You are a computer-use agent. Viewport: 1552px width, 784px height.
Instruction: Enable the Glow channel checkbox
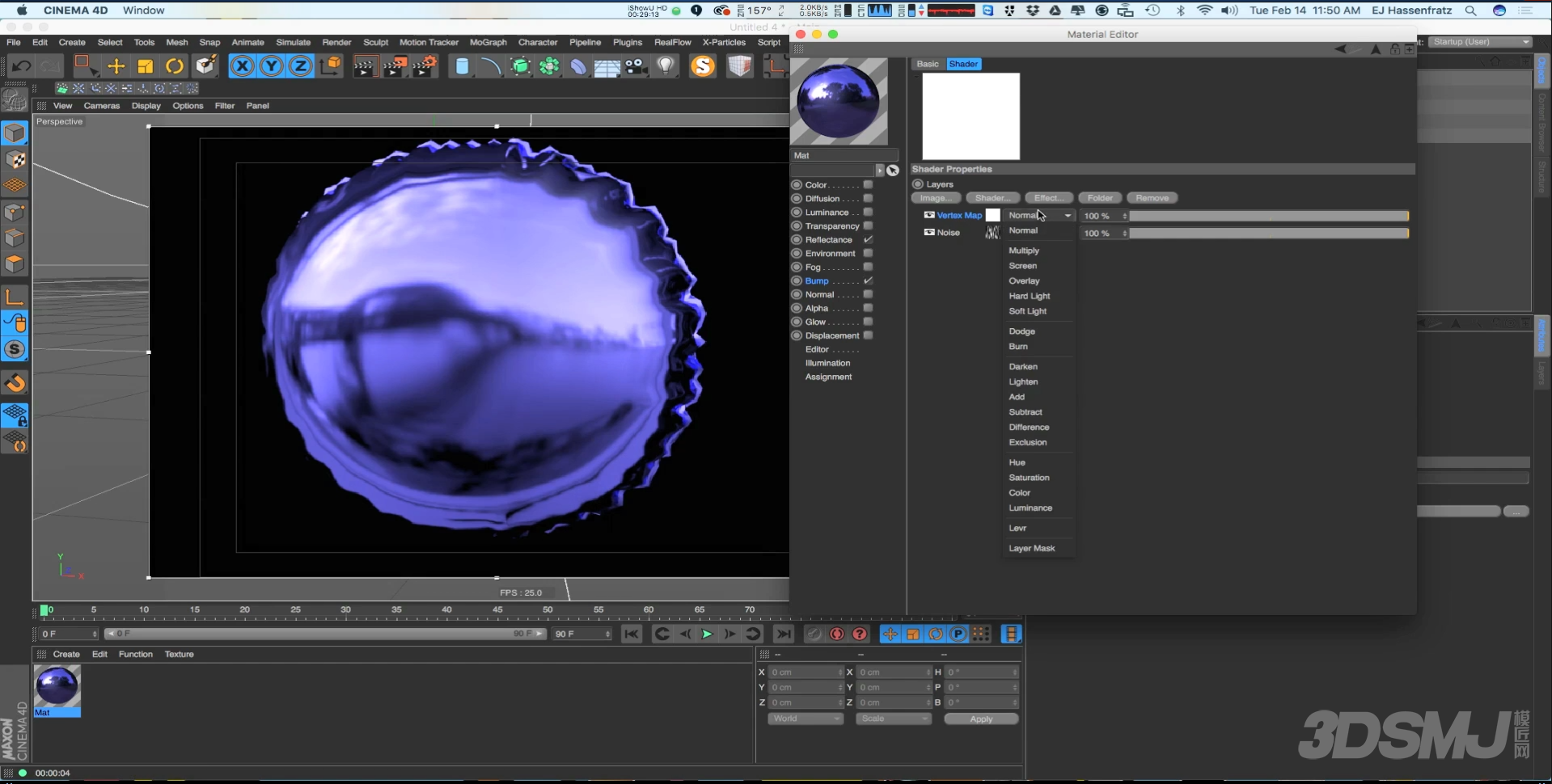tap(868, 322)
